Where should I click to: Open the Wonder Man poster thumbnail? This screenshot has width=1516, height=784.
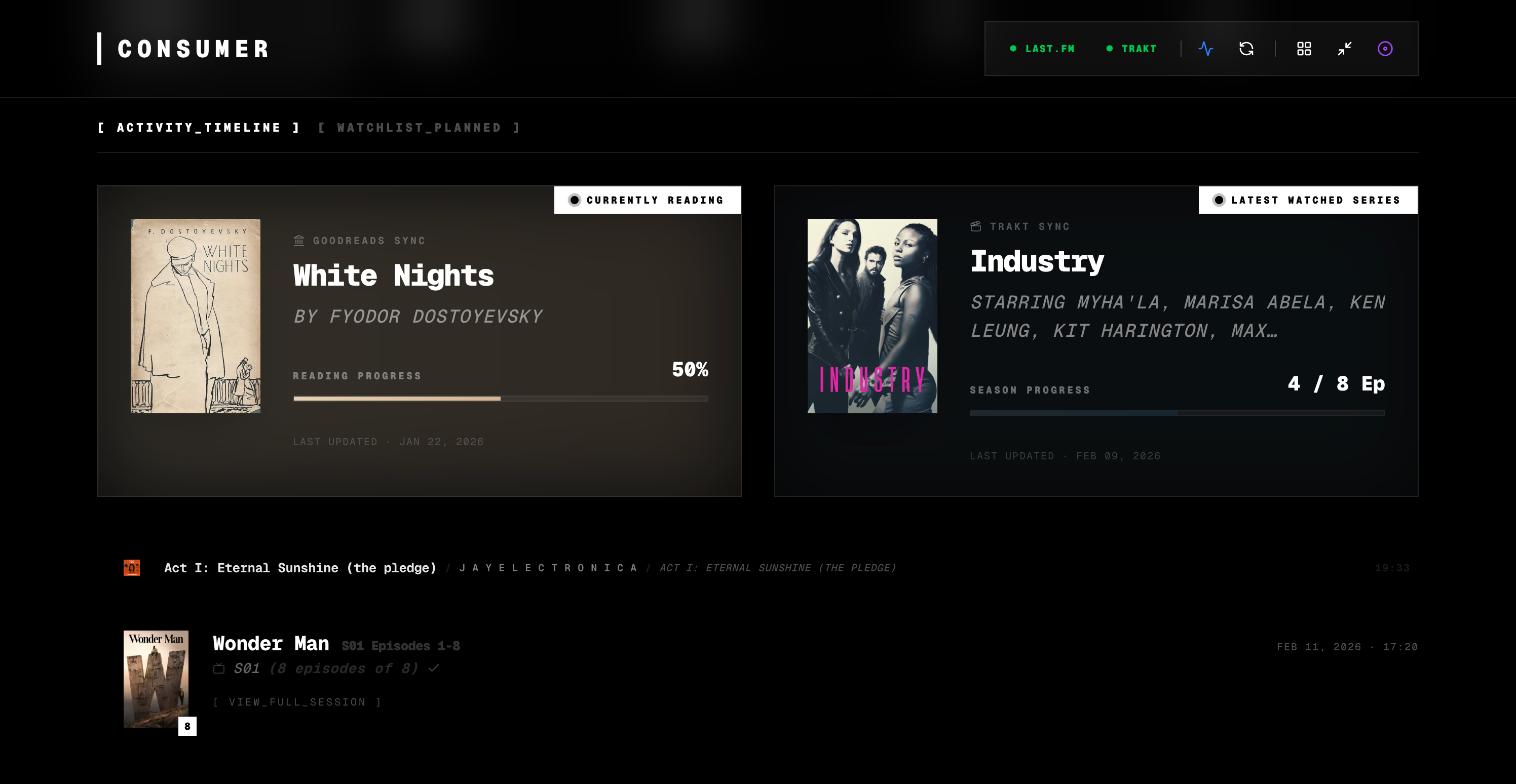[156, 679]
